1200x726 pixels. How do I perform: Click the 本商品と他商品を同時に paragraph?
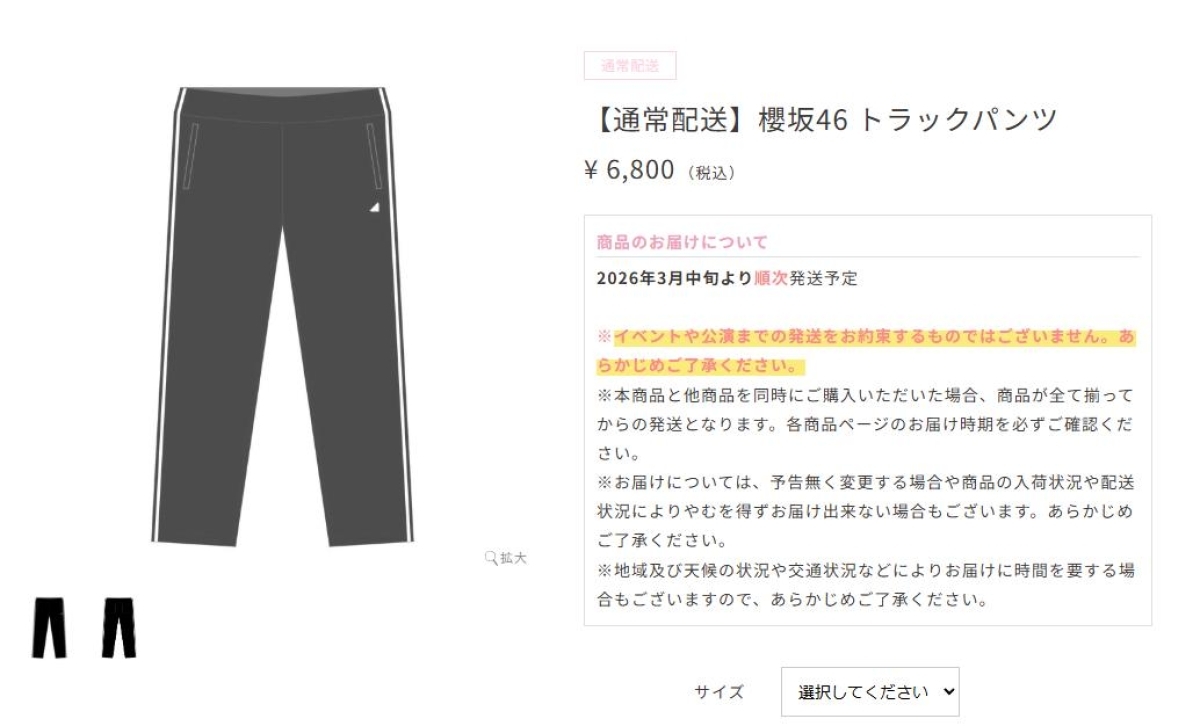point(866,424)
